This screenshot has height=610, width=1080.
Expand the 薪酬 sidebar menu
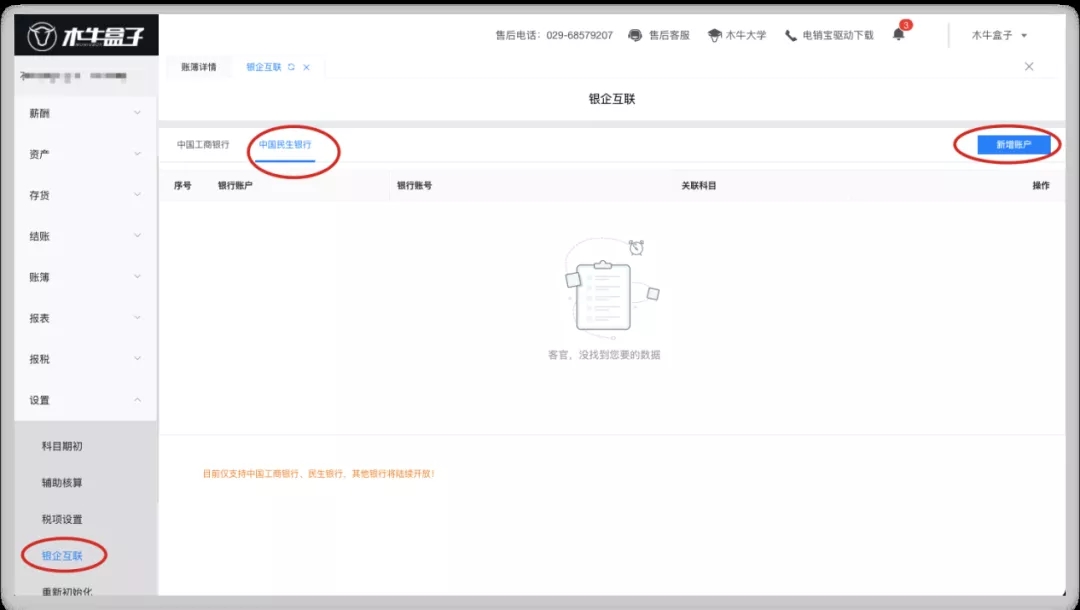click(85, 113)
